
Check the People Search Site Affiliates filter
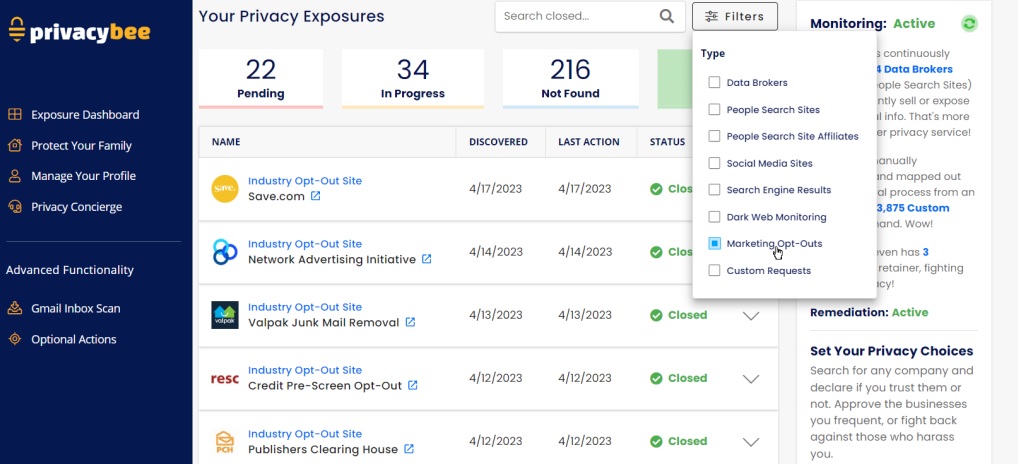point(714,136)
